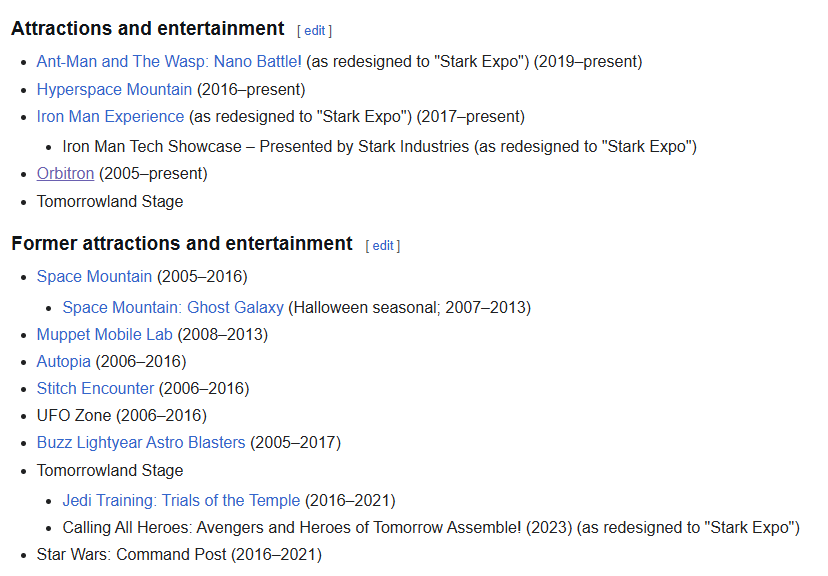Follow the Autopia link
This screenshot has height=576, width=828.
tap(63, 361)
